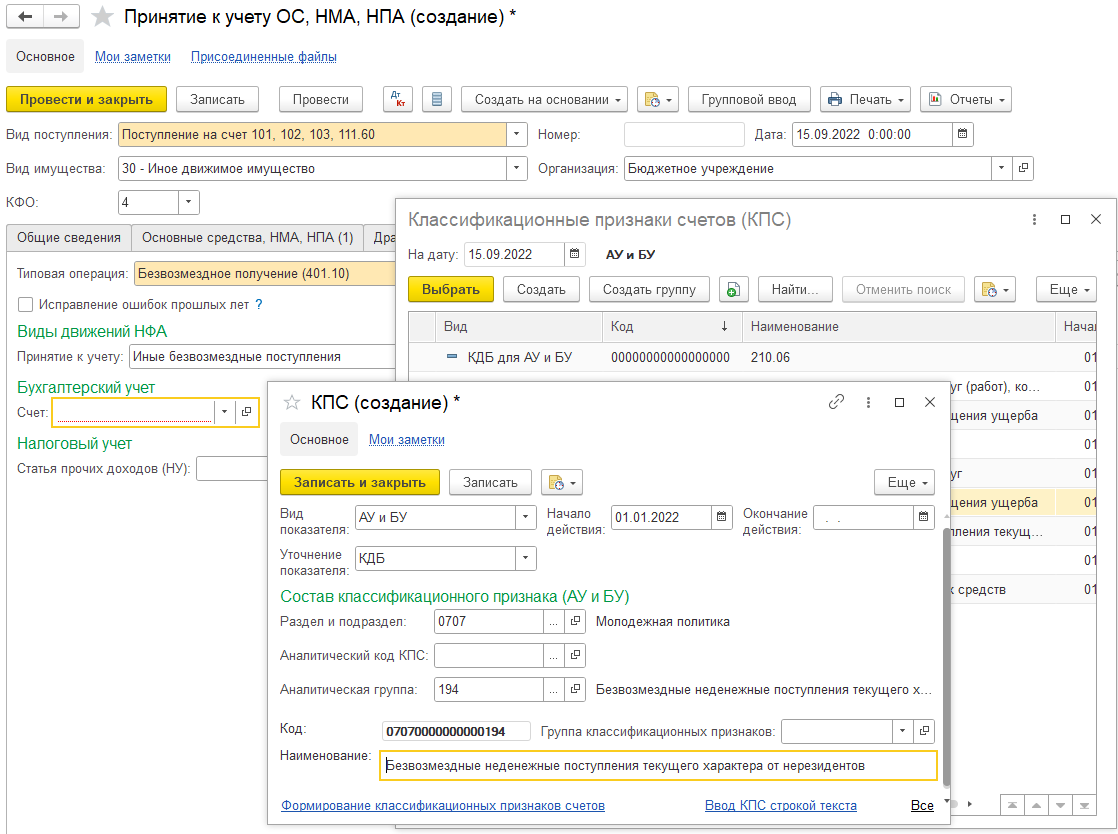The height and width of the screenshot is (834, 1118).
Task: Expand the Вид показателя dropdown
Action: (525, 517)
